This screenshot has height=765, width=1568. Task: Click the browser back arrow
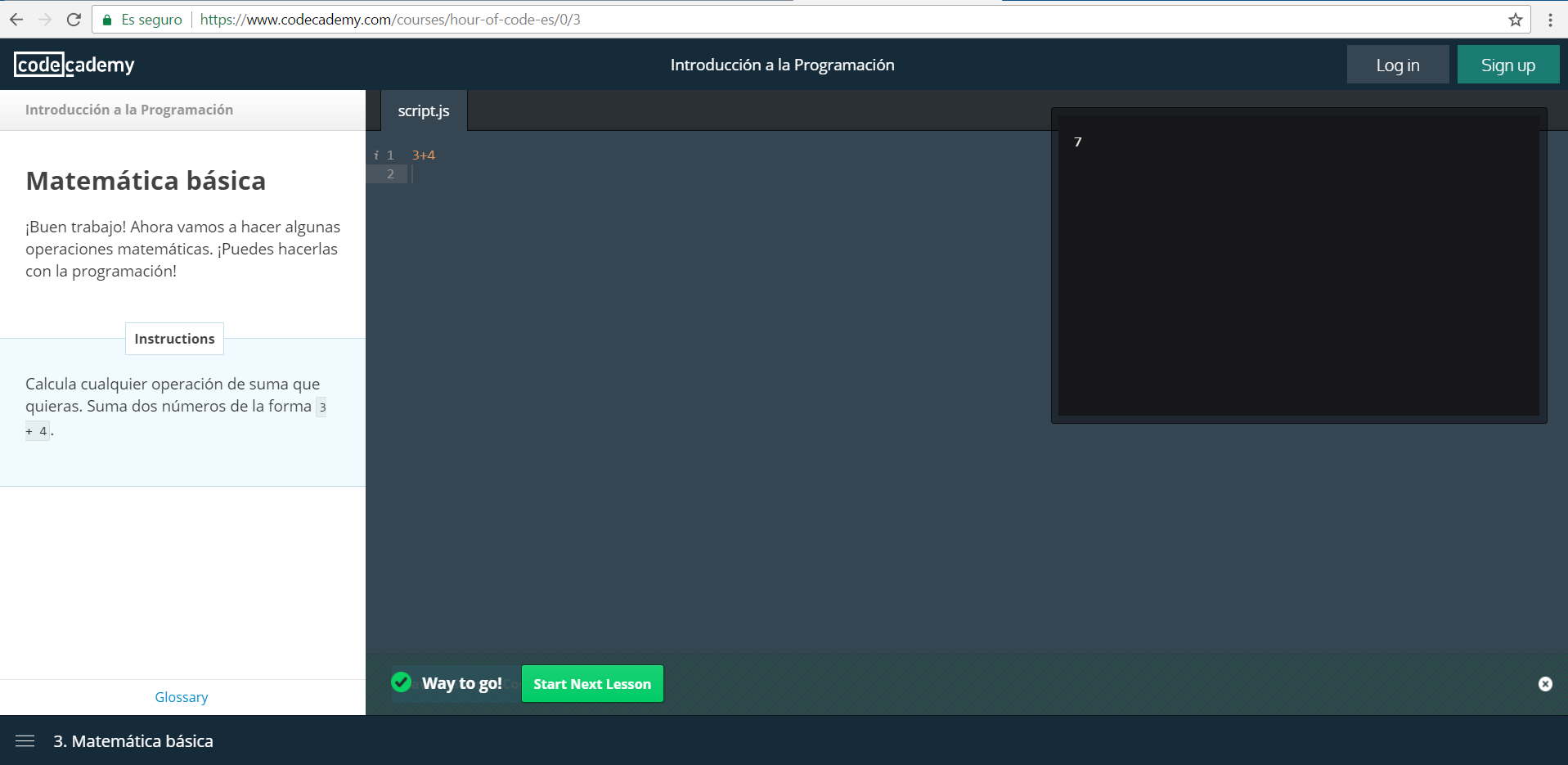[16, 20]
